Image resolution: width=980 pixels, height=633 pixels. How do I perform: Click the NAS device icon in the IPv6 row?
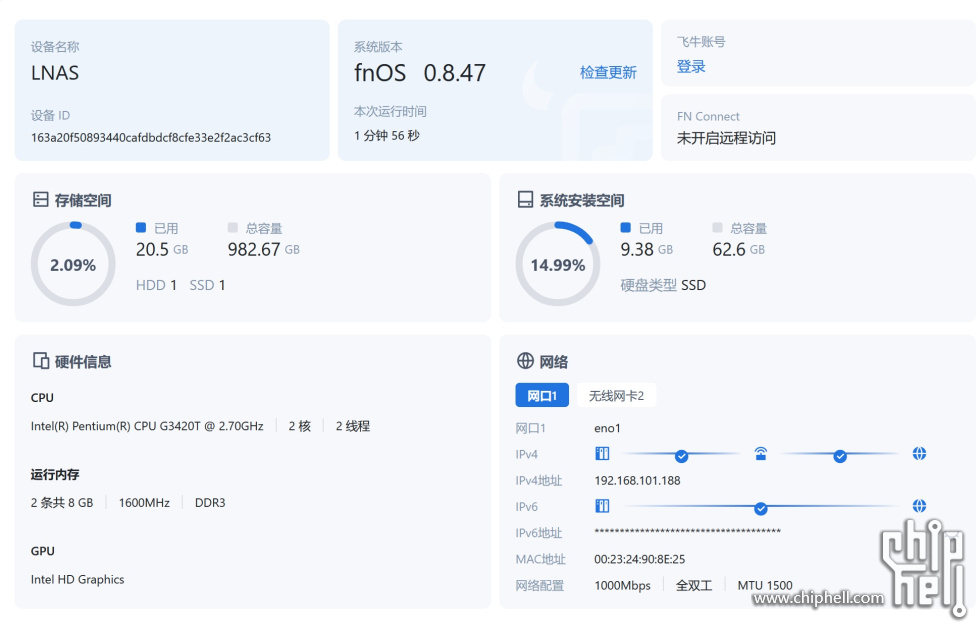[x=602, y=506]
